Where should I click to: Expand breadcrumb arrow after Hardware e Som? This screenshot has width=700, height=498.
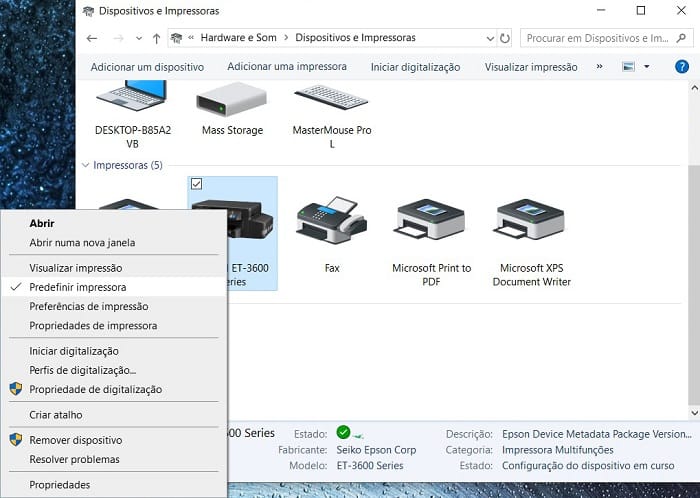(286, 38)
